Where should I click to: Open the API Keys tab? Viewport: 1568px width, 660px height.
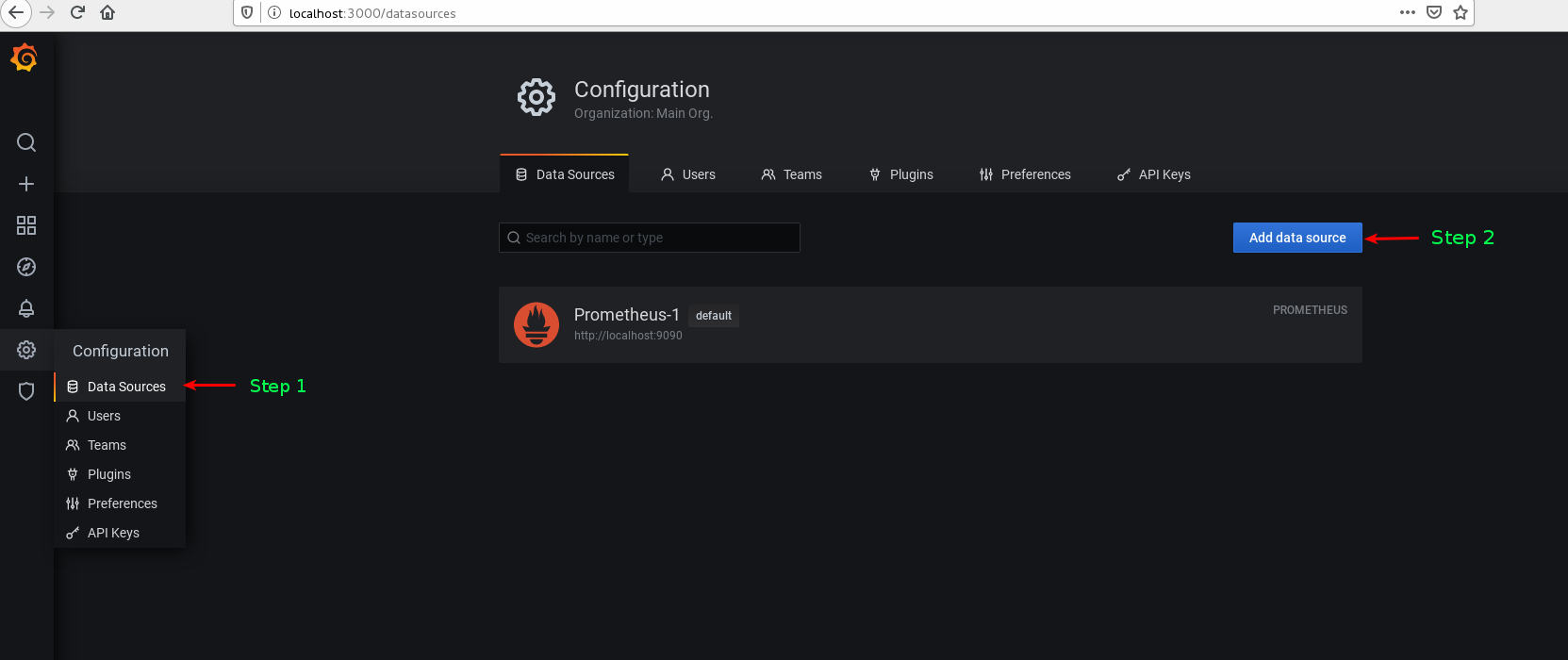pos(1153,174)
